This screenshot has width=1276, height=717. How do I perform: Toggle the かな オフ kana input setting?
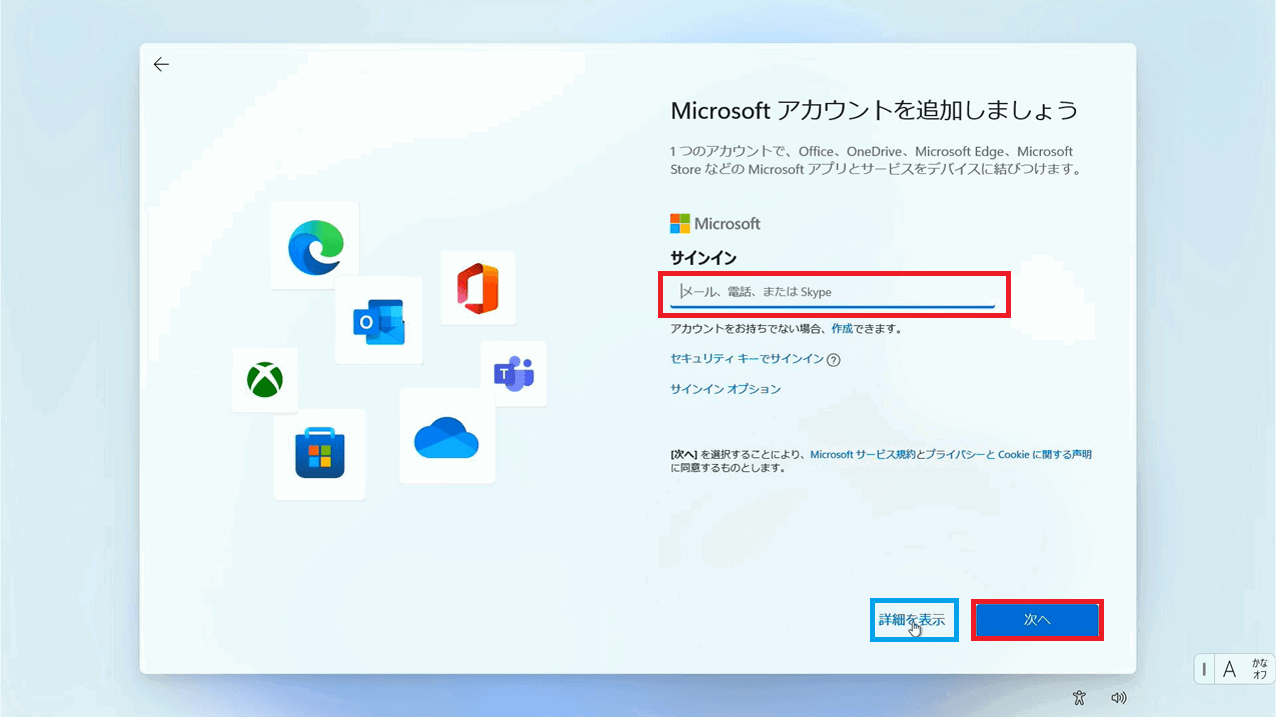click(x=1259, y=669)
